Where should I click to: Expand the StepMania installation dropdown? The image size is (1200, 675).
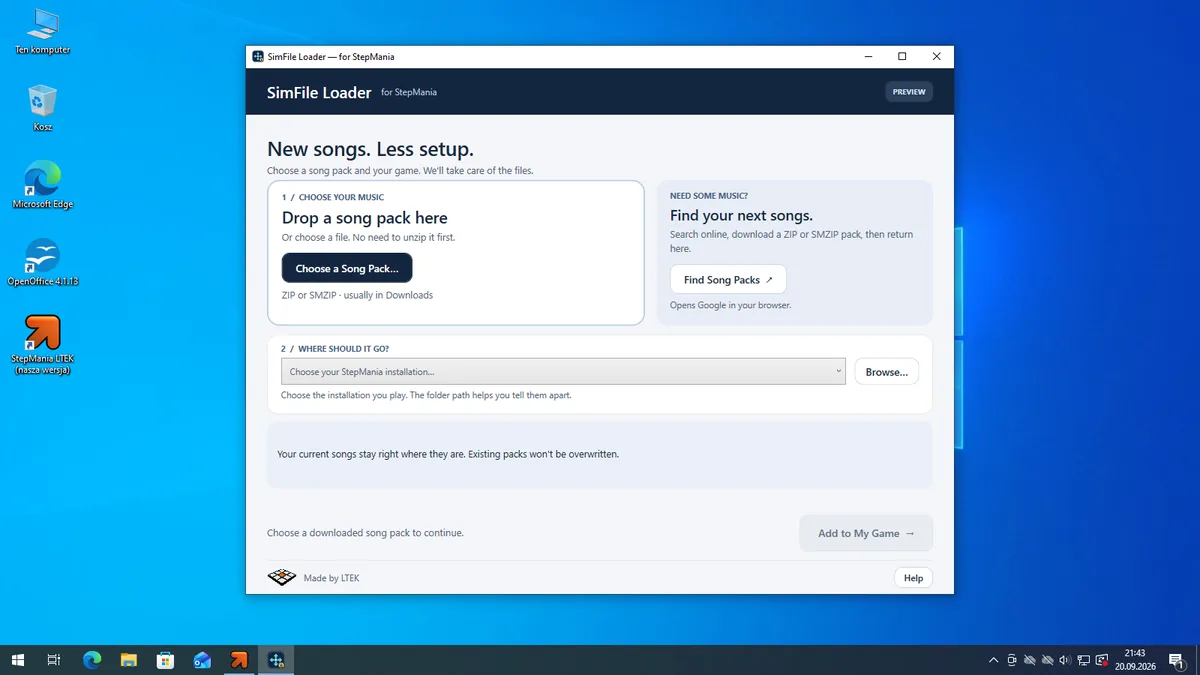(x=563, y=372)
